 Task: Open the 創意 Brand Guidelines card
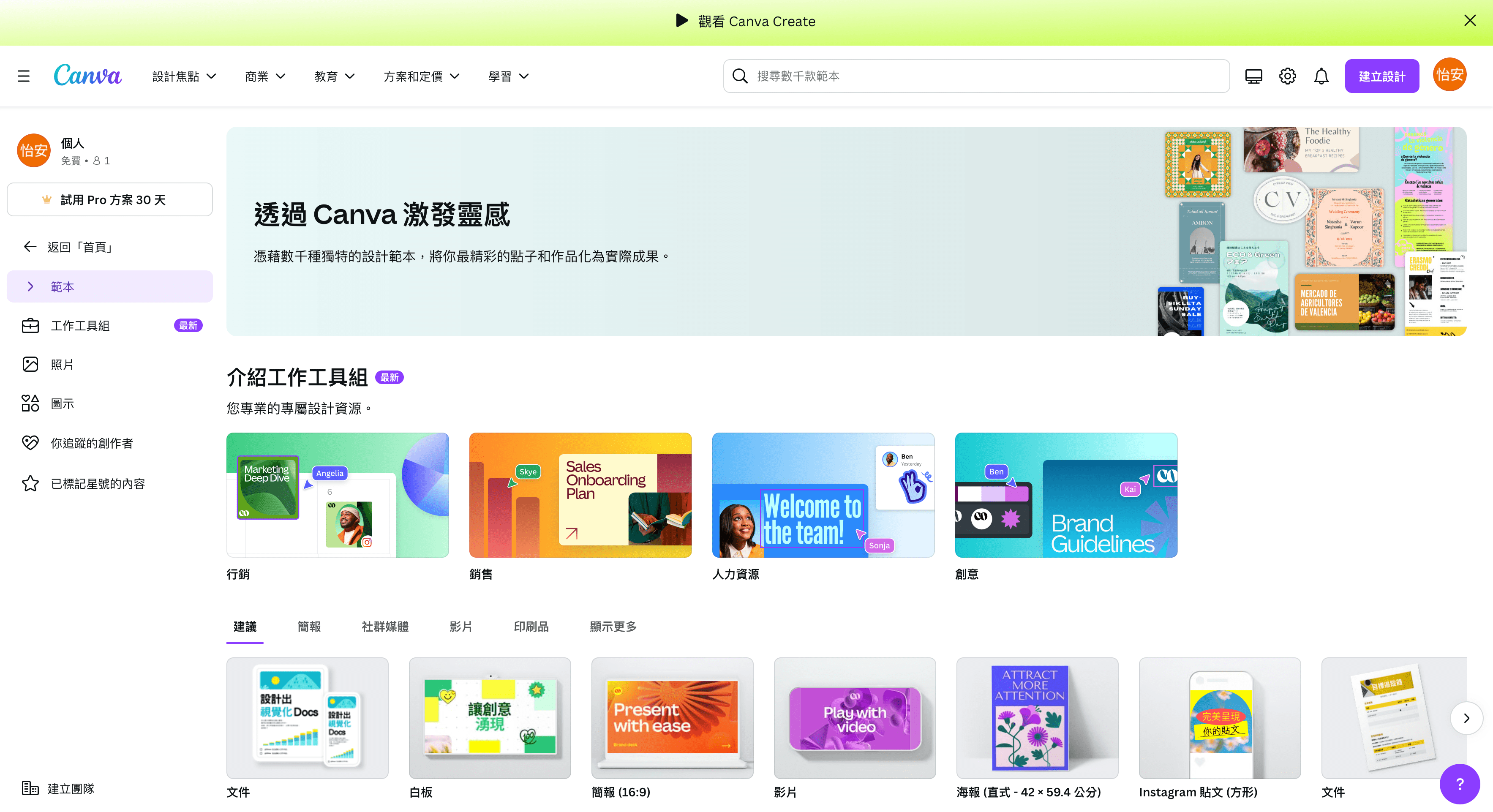1066,495
